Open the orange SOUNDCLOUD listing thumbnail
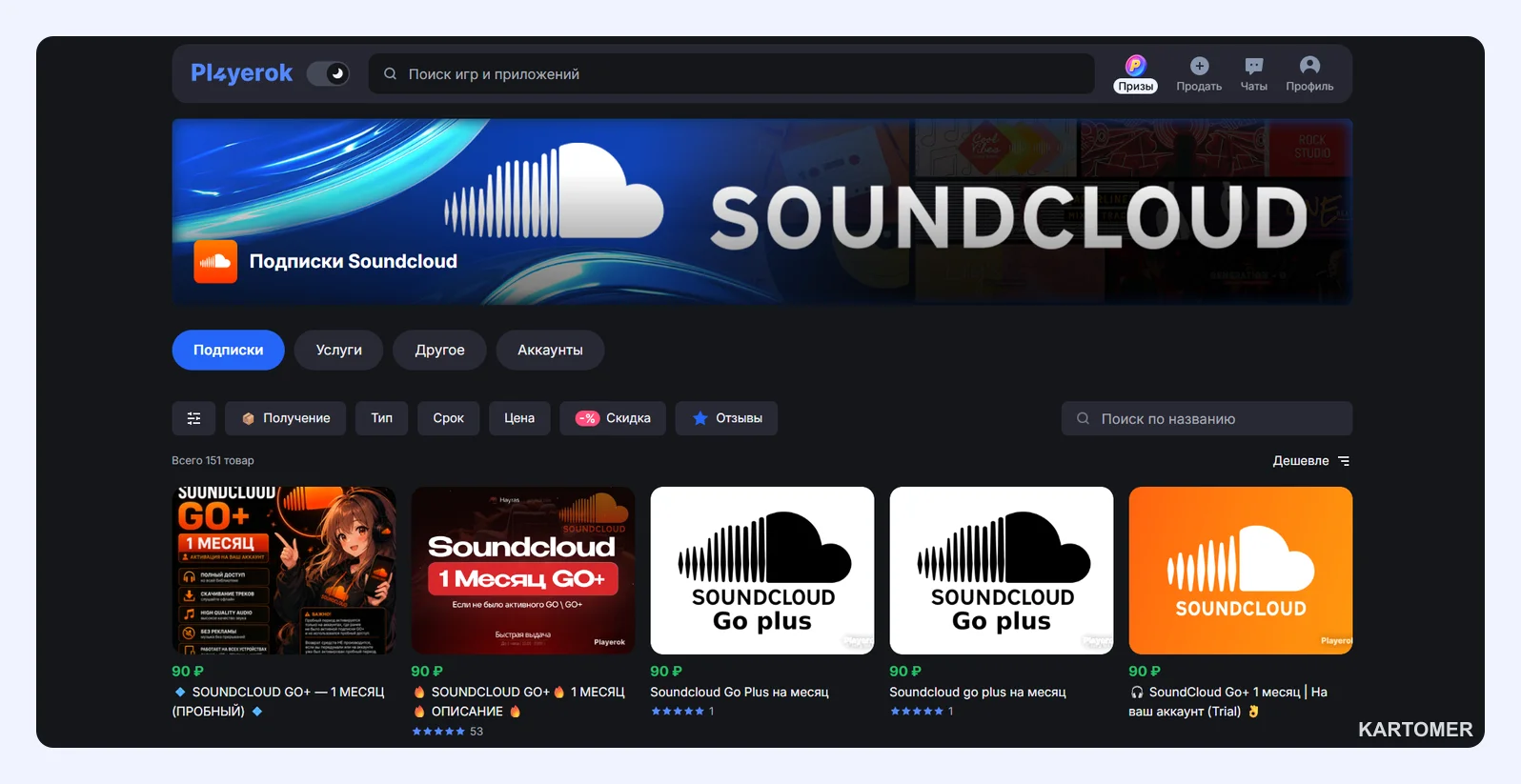The image size is (1521, 784). point(1240,571)
